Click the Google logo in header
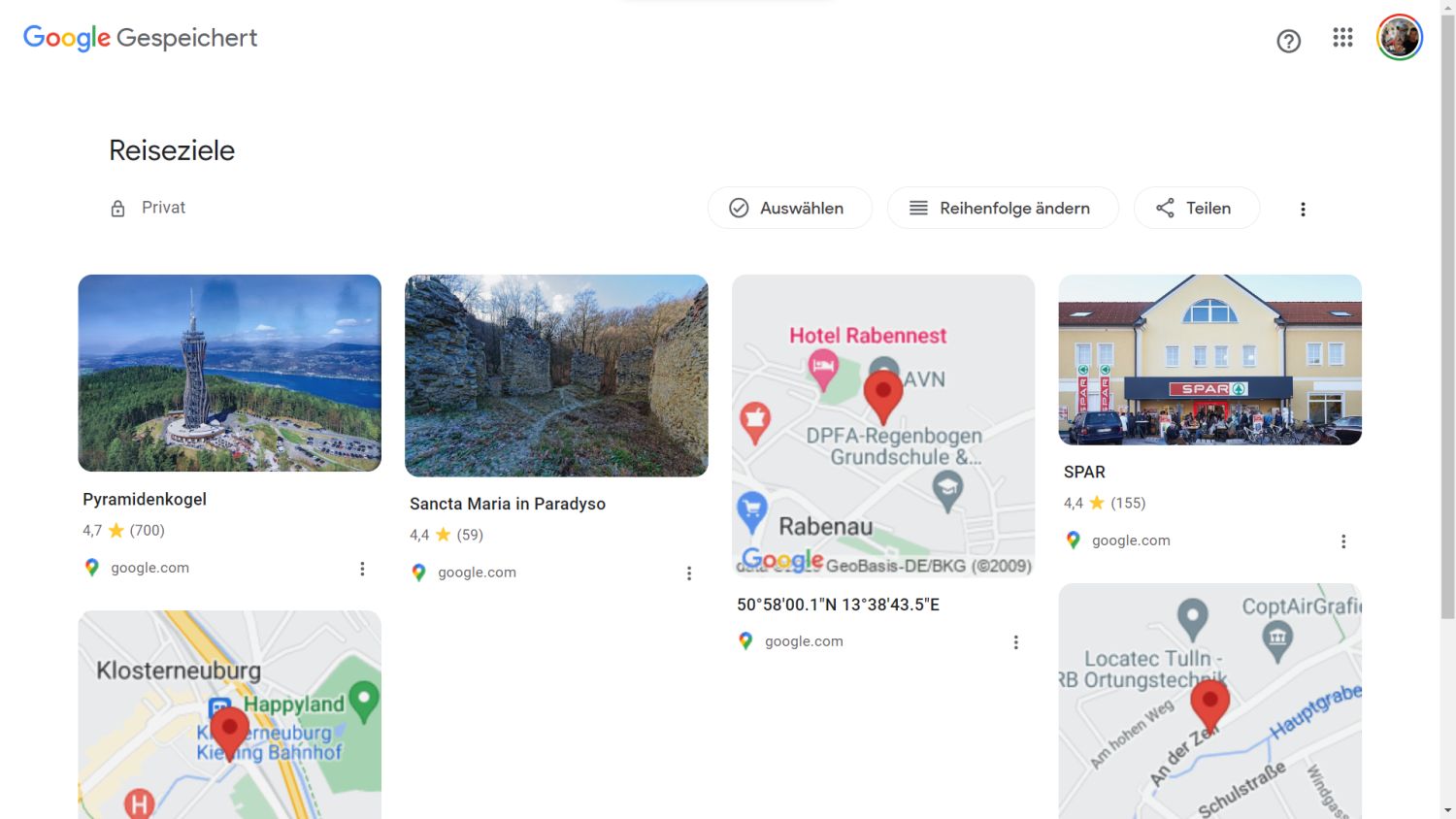 66,38
